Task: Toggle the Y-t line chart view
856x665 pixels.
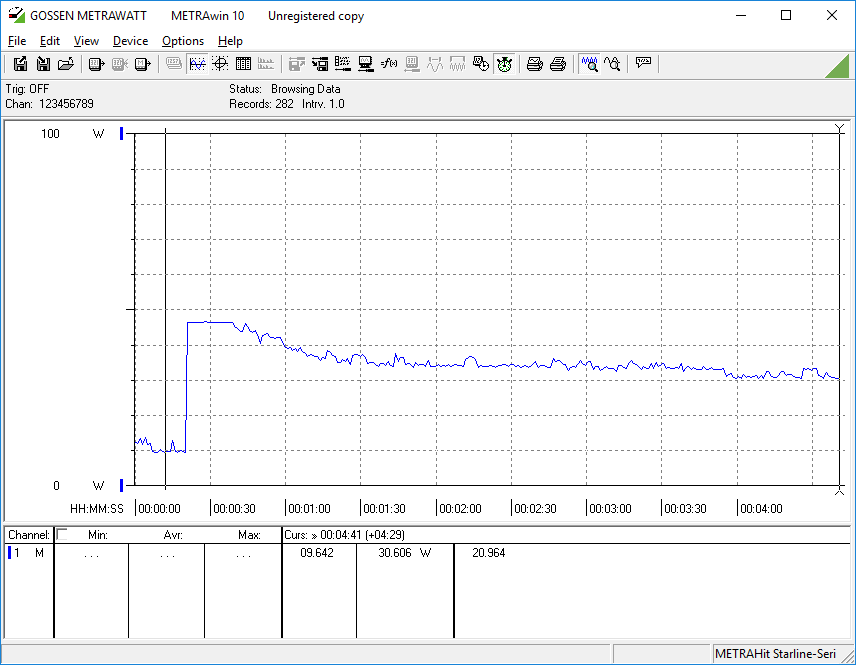Action: [x=197, y=64]
